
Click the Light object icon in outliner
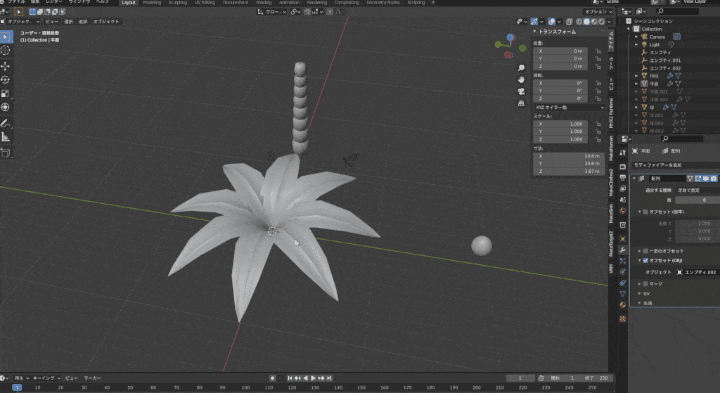pyautogui.click(x=644, y=45)
